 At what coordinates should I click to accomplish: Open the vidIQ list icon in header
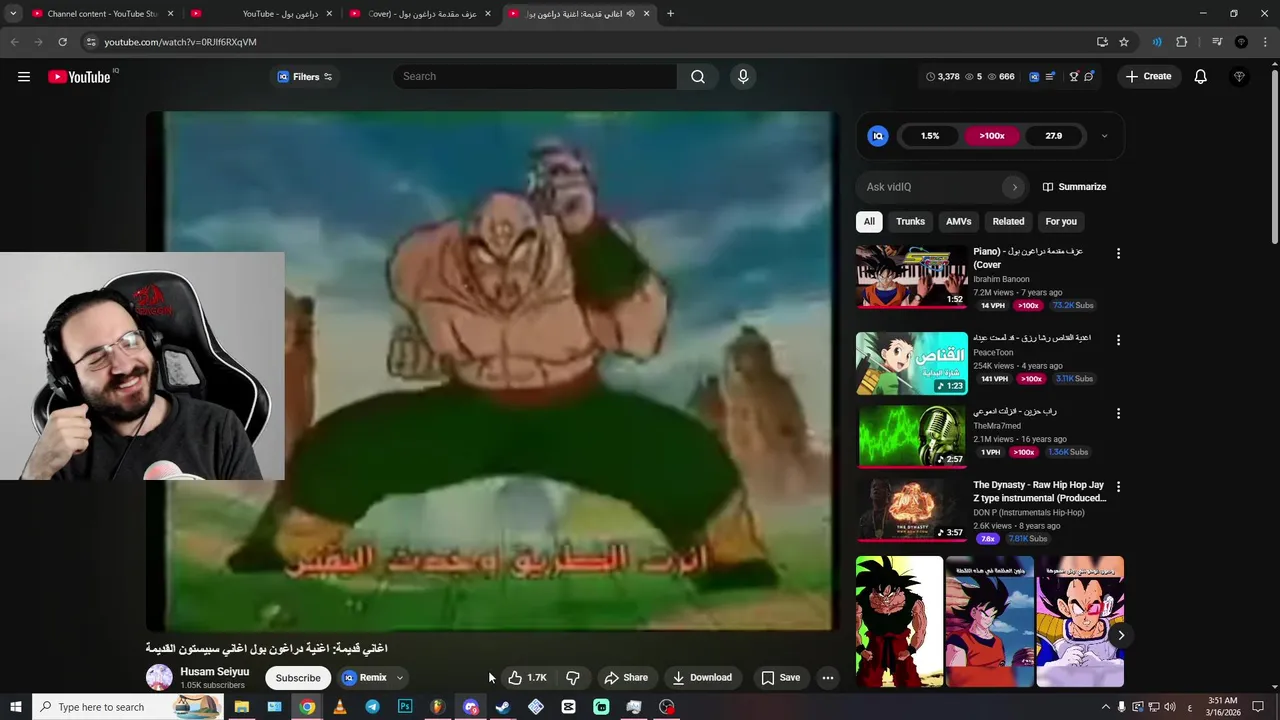1050,76
